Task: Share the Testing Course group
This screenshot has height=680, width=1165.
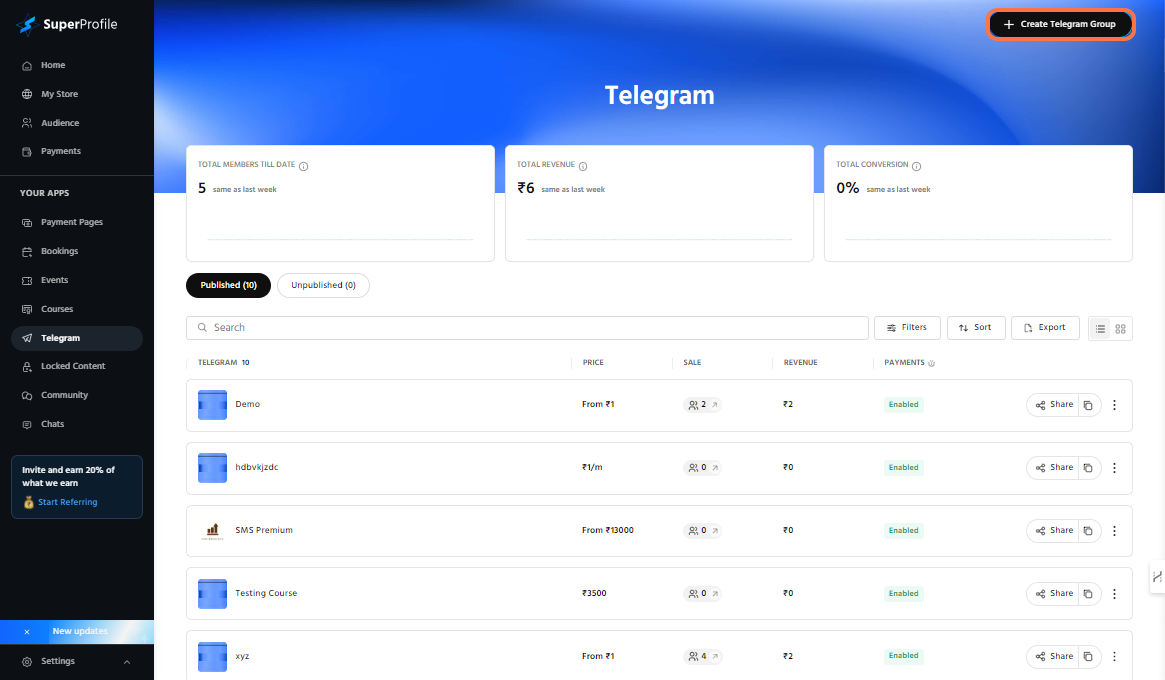Action: (1054, 594)
